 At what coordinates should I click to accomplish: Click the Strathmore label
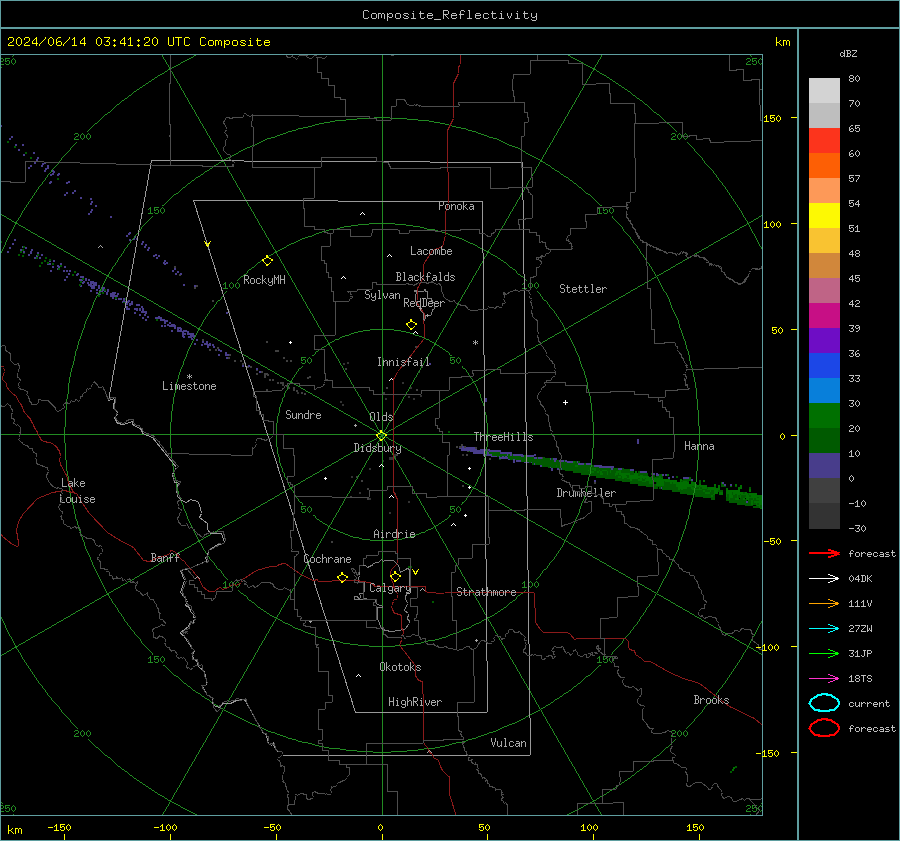(x=486, y=592)
